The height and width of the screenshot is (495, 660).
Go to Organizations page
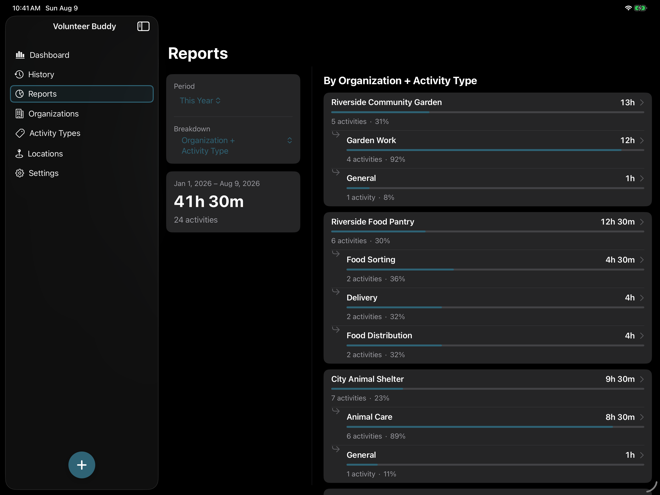(82, 114)
